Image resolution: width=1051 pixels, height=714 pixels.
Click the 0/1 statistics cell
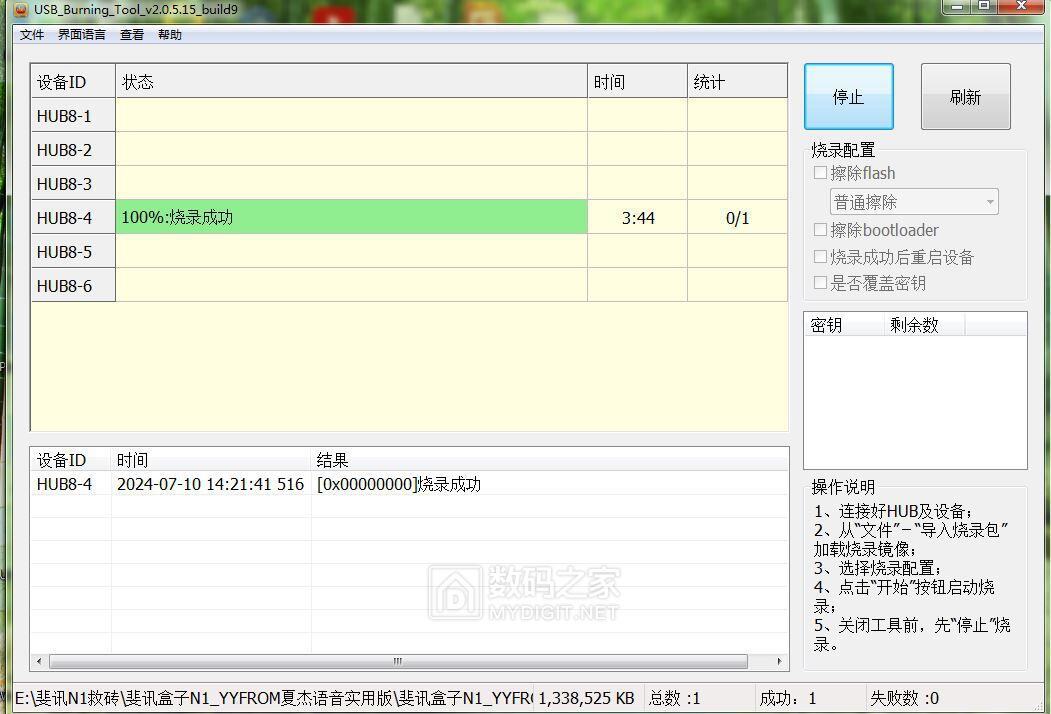pyautogui.click(x=737, y=217)
